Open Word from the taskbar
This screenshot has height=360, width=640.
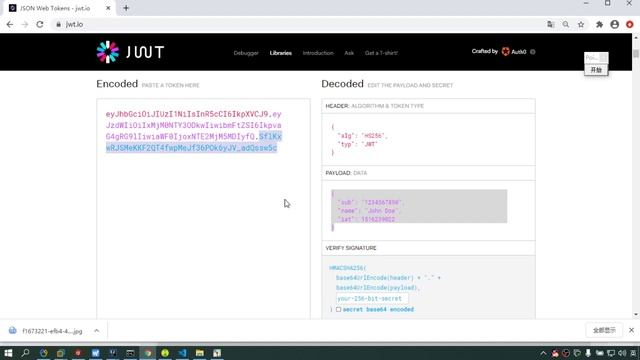click(96, 353)
